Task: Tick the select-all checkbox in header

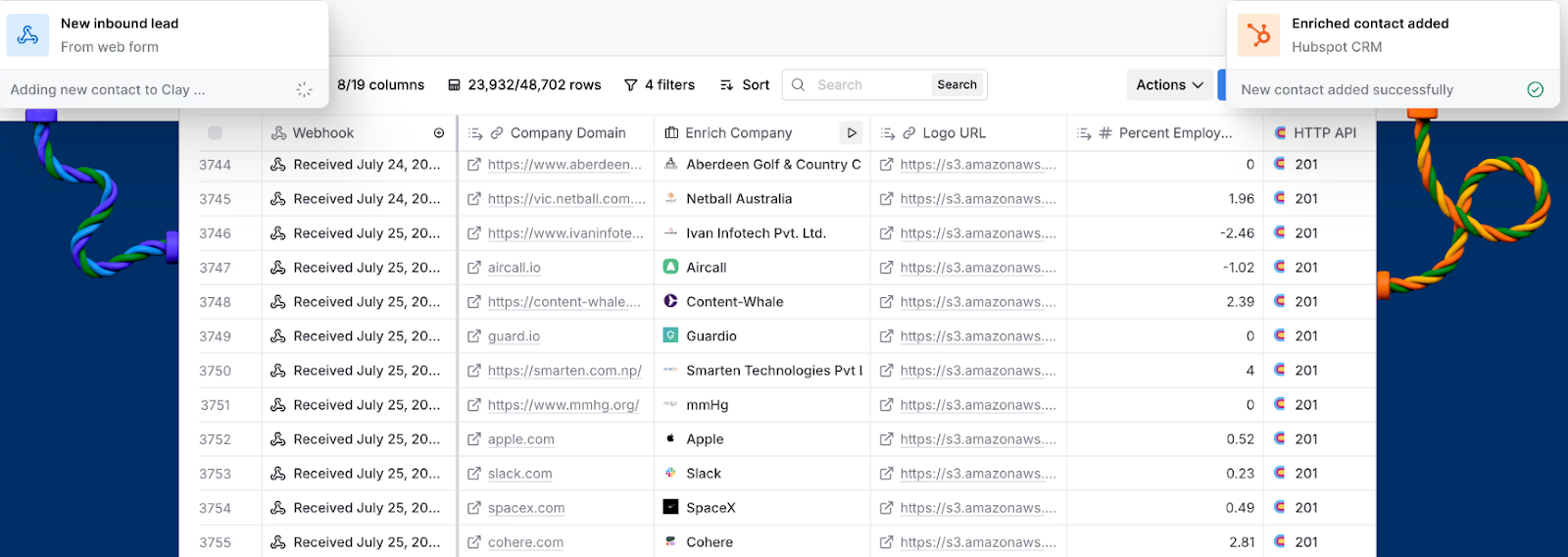Action: tap(215, 132)
